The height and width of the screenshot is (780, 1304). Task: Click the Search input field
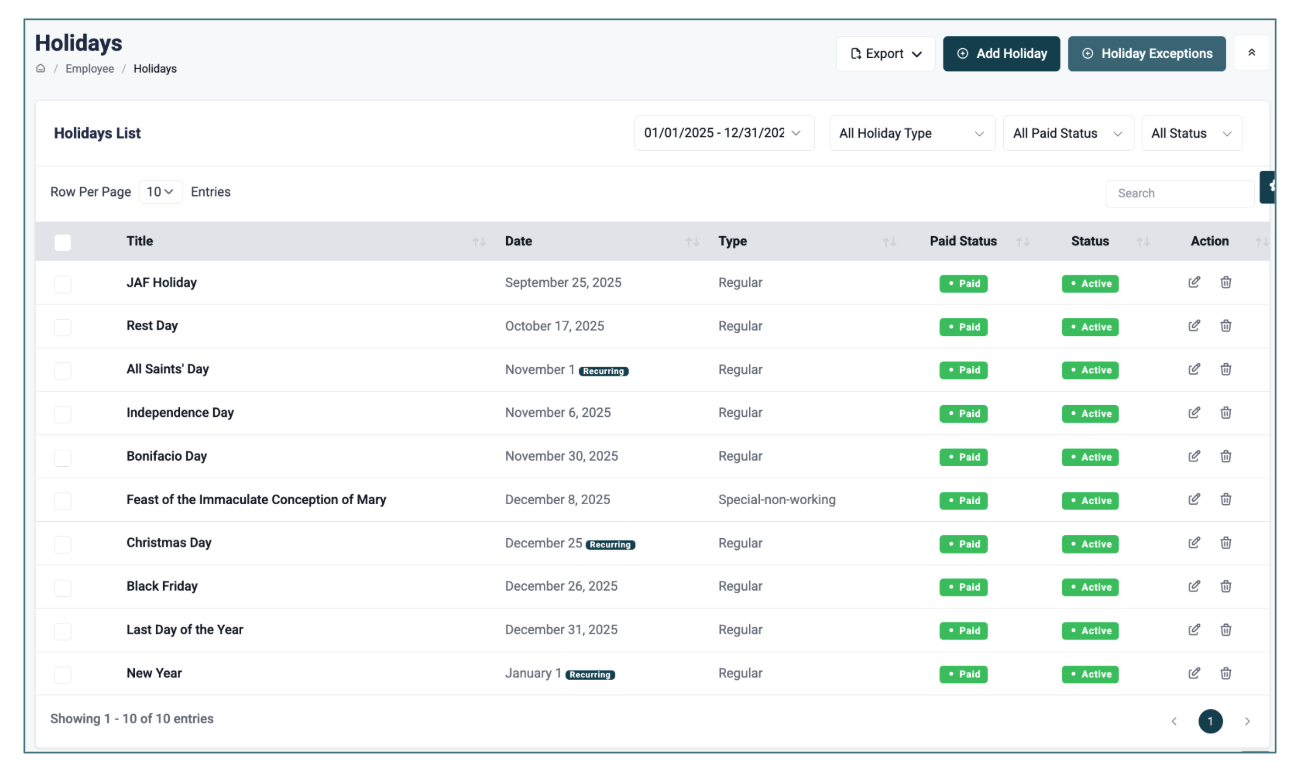1178,193
